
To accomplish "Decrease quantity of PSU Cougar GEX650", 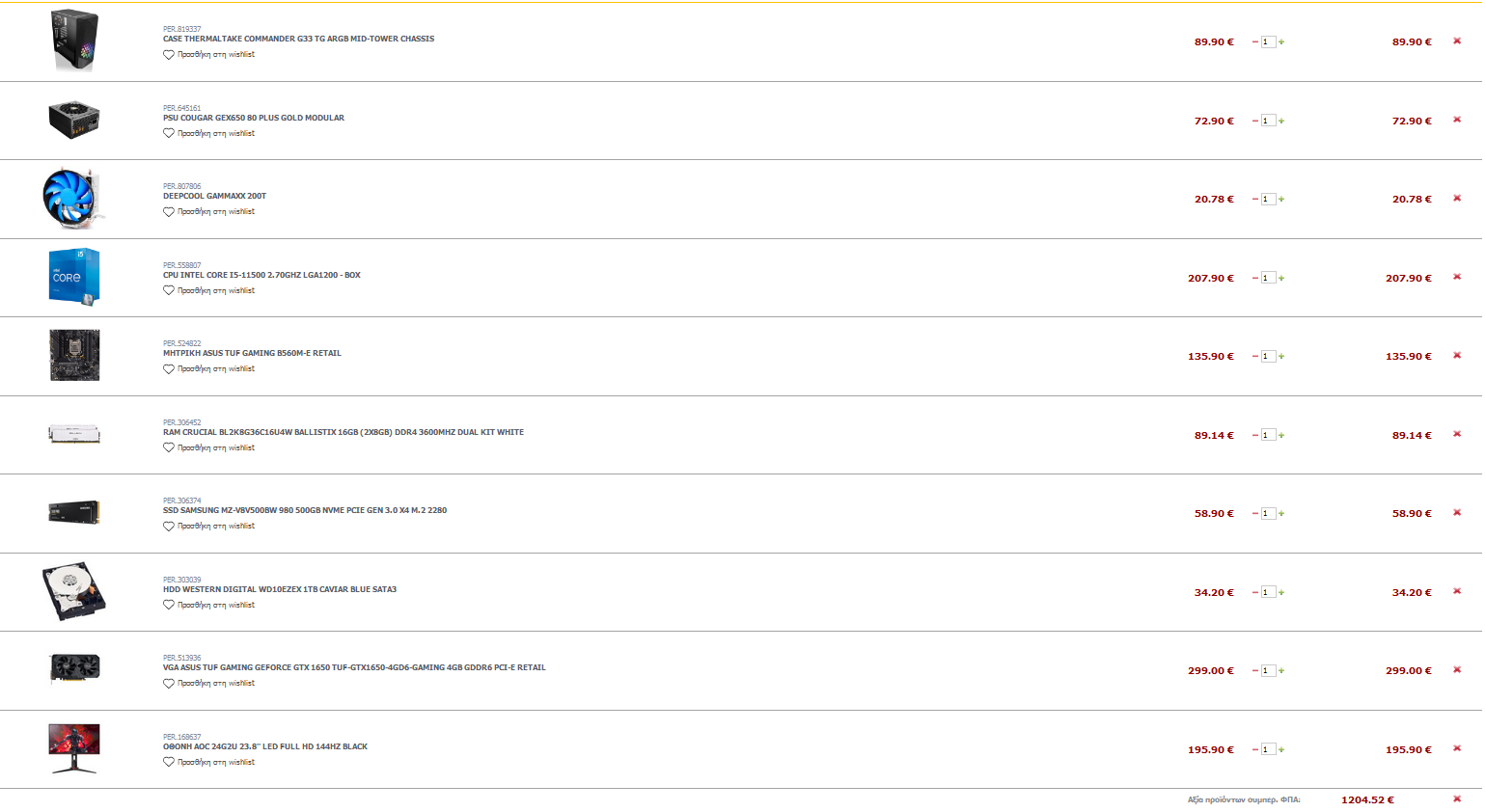I will (1254, 121).
